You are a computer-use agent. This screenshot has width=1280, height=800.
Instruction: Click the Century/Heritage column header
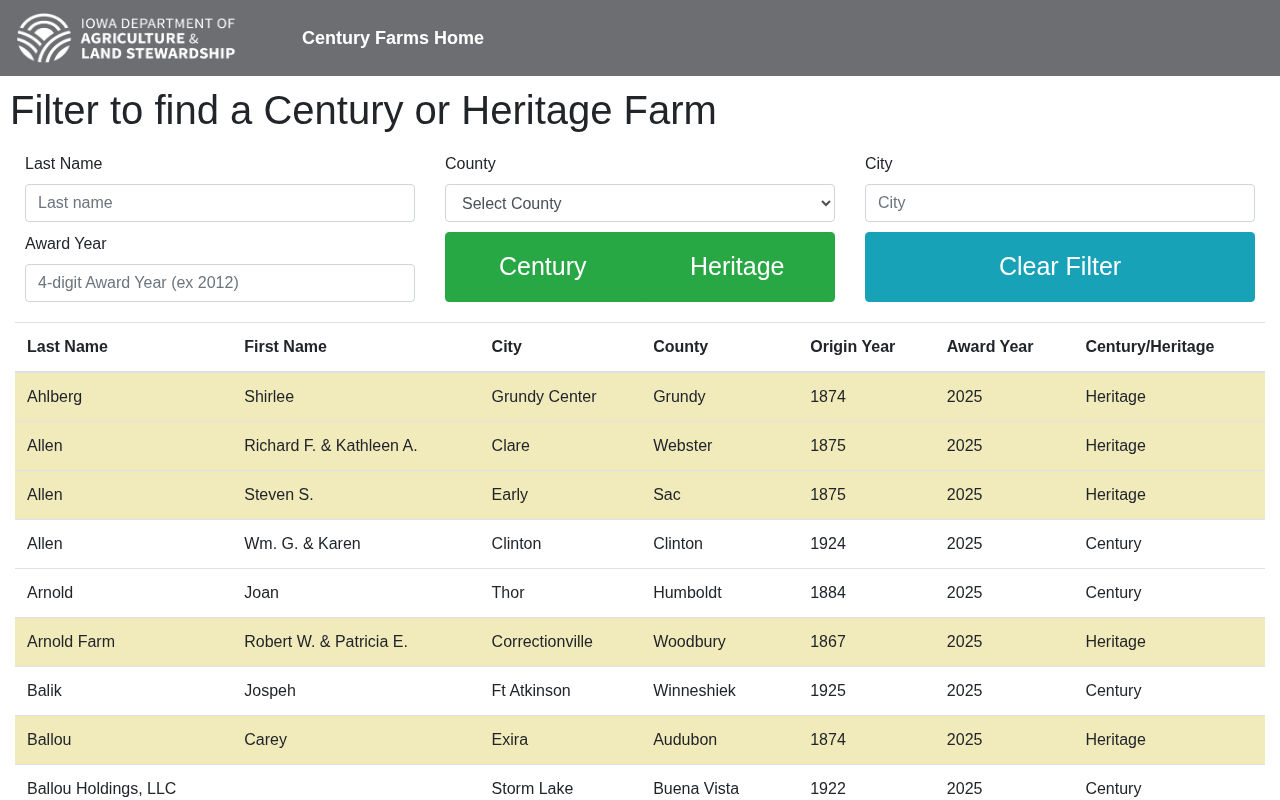[1150, 347]
